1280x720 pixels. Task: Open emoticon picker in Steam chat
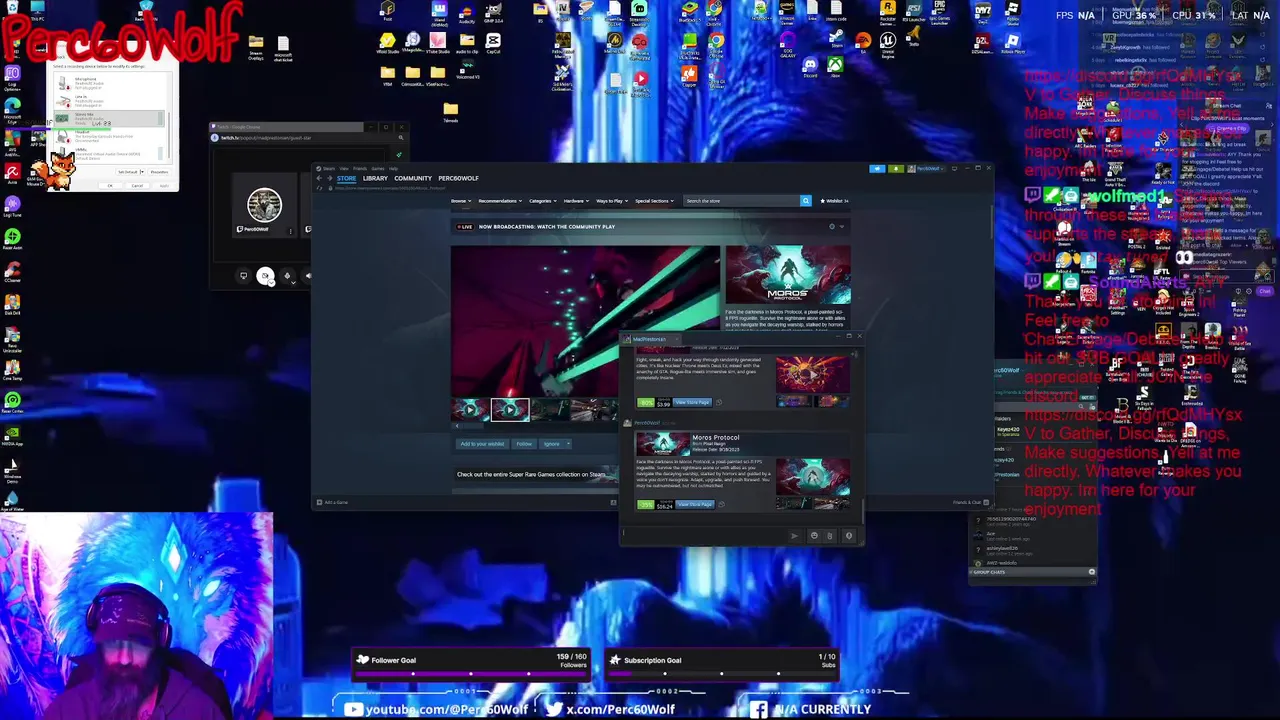pyautogui.click(x=813, y=536)
